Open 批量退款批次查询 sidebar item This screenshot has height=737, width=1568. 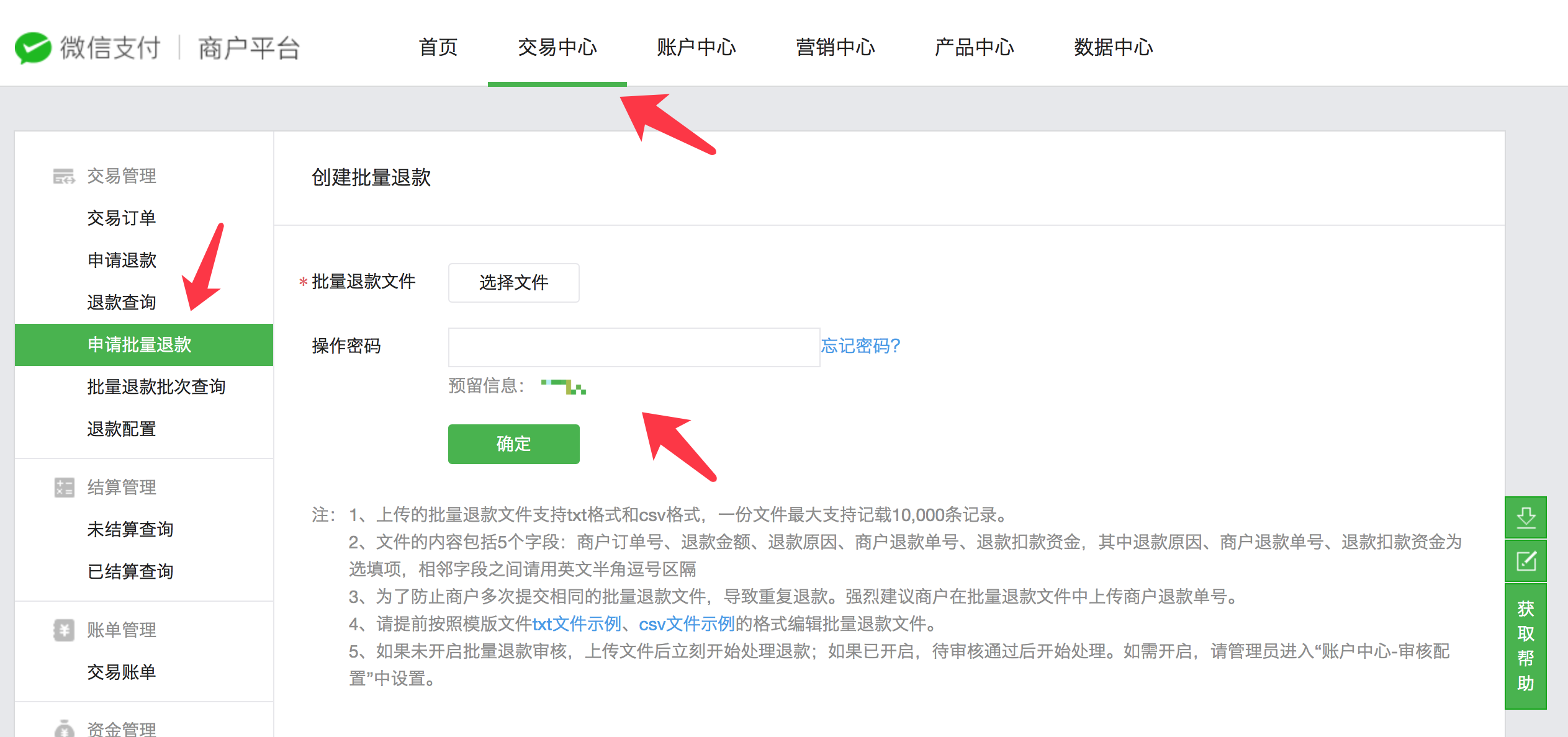[x=156, y=387]
